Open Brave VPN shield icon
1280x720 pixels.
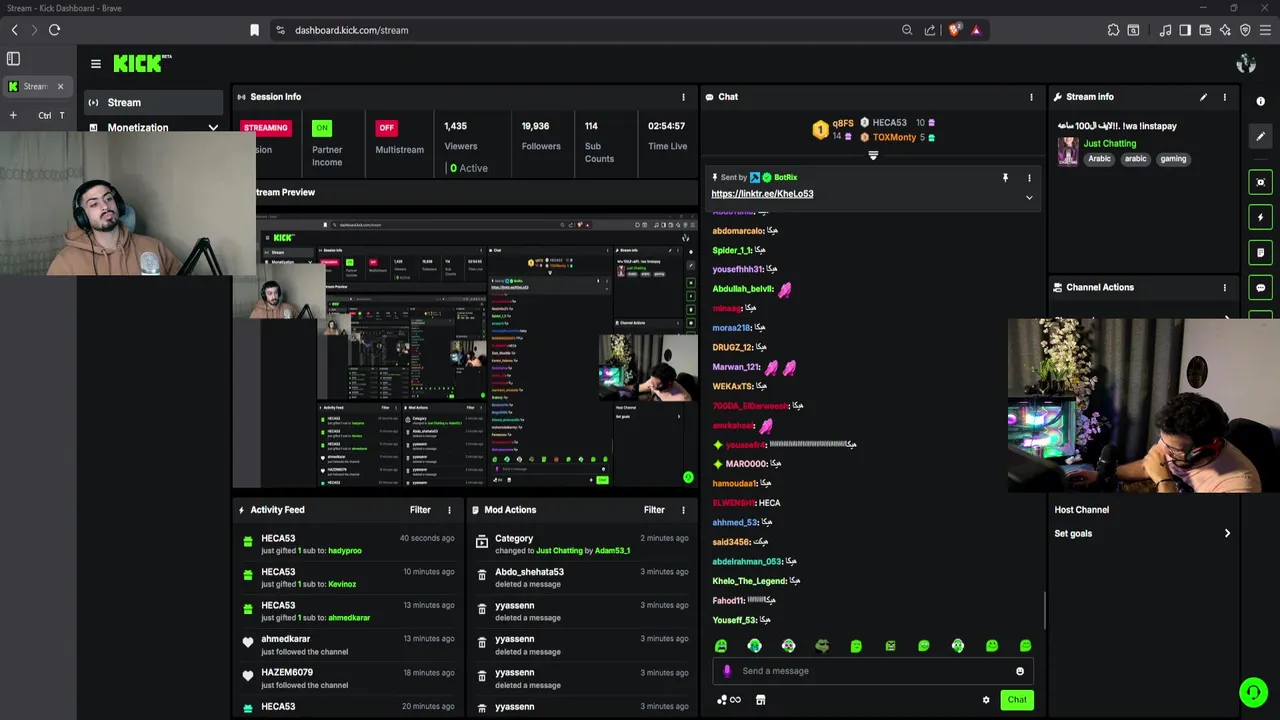[1245, 30]
